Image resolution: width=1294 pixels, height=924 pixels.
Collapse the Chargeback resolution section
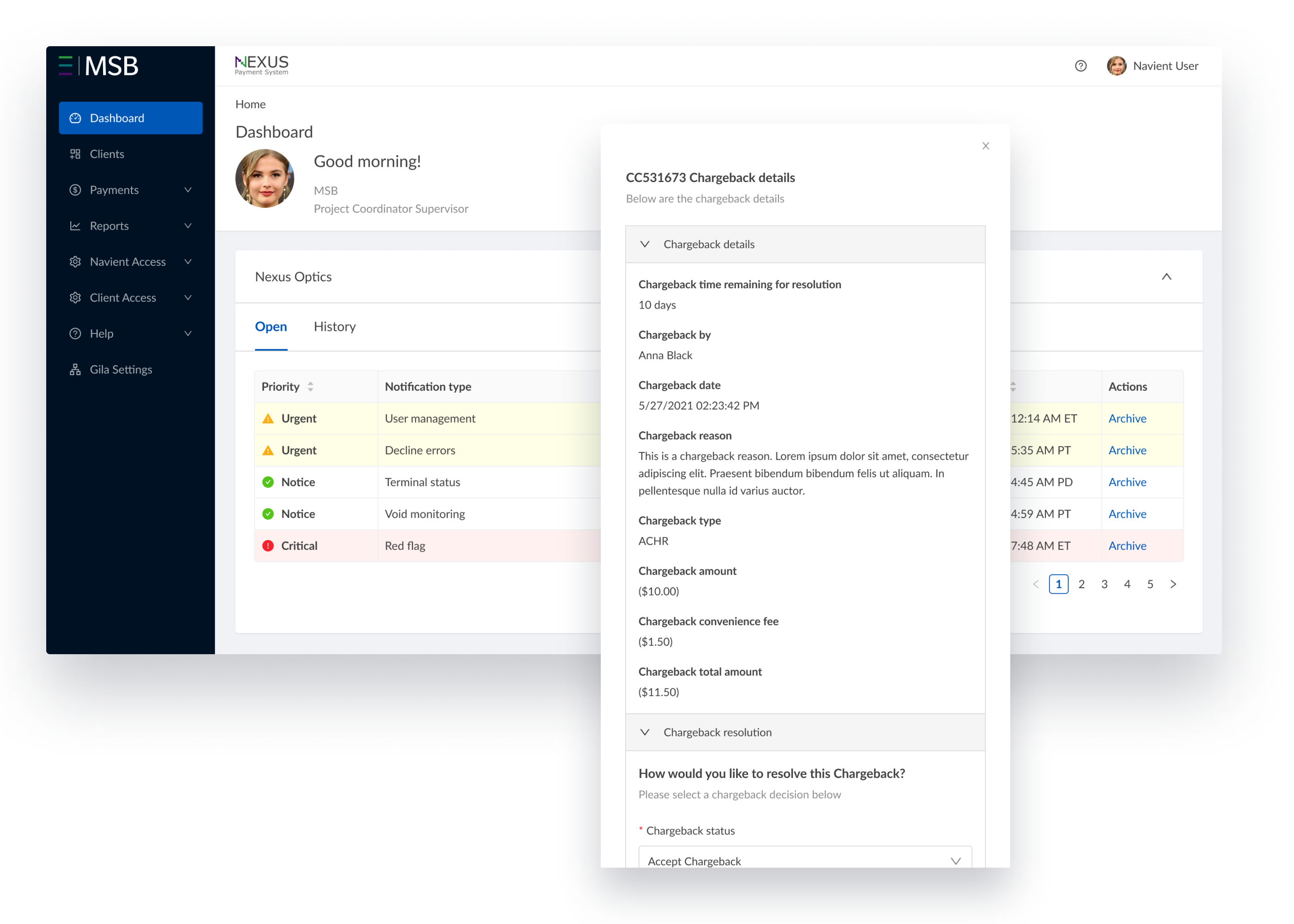coord(645,732)
